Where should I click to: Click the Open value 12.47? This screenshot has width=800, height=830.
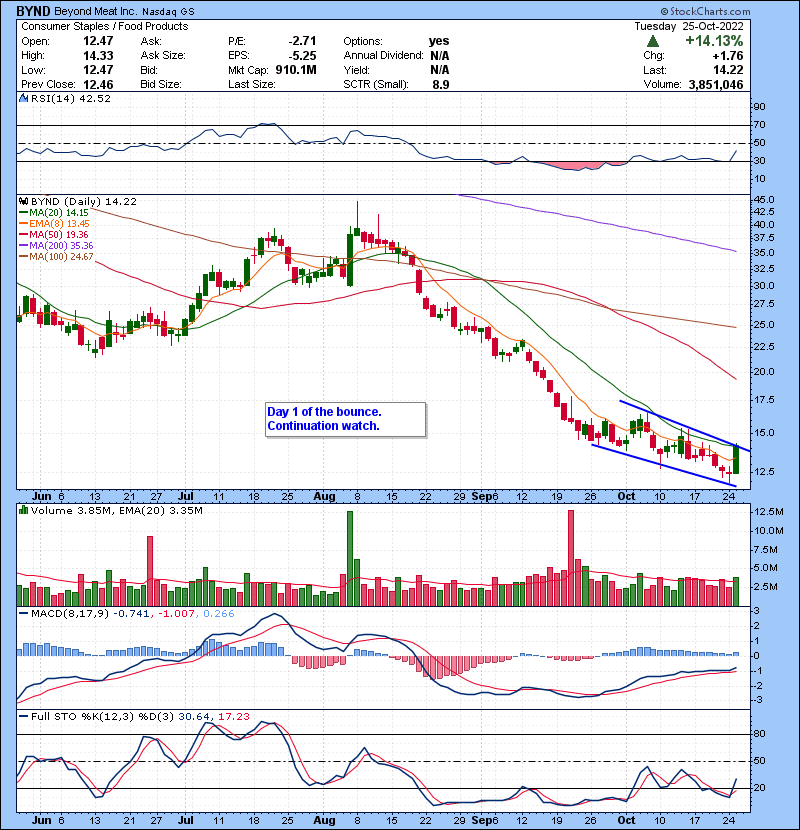coord(98,41)
